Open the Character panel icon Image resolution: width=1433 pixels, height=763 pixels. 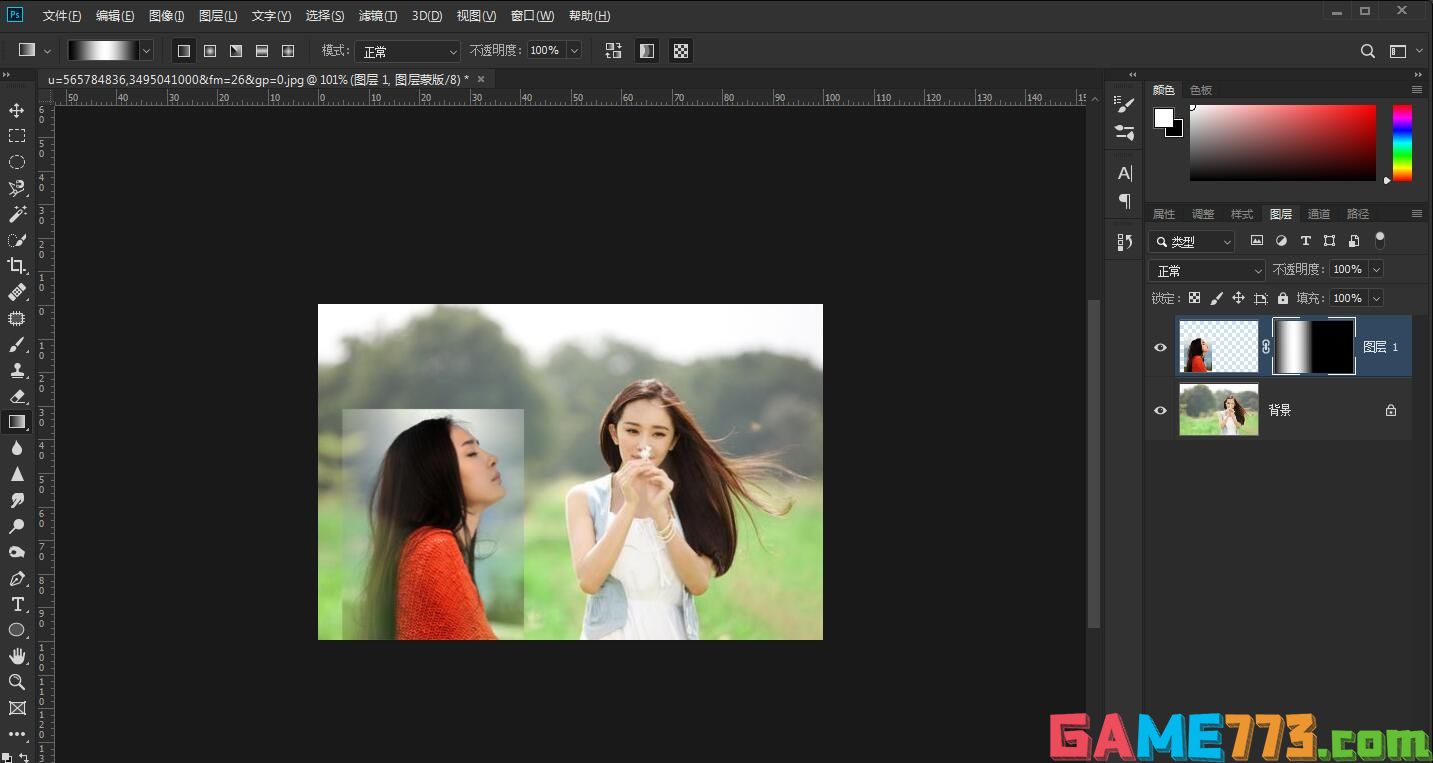(1125, 173)
